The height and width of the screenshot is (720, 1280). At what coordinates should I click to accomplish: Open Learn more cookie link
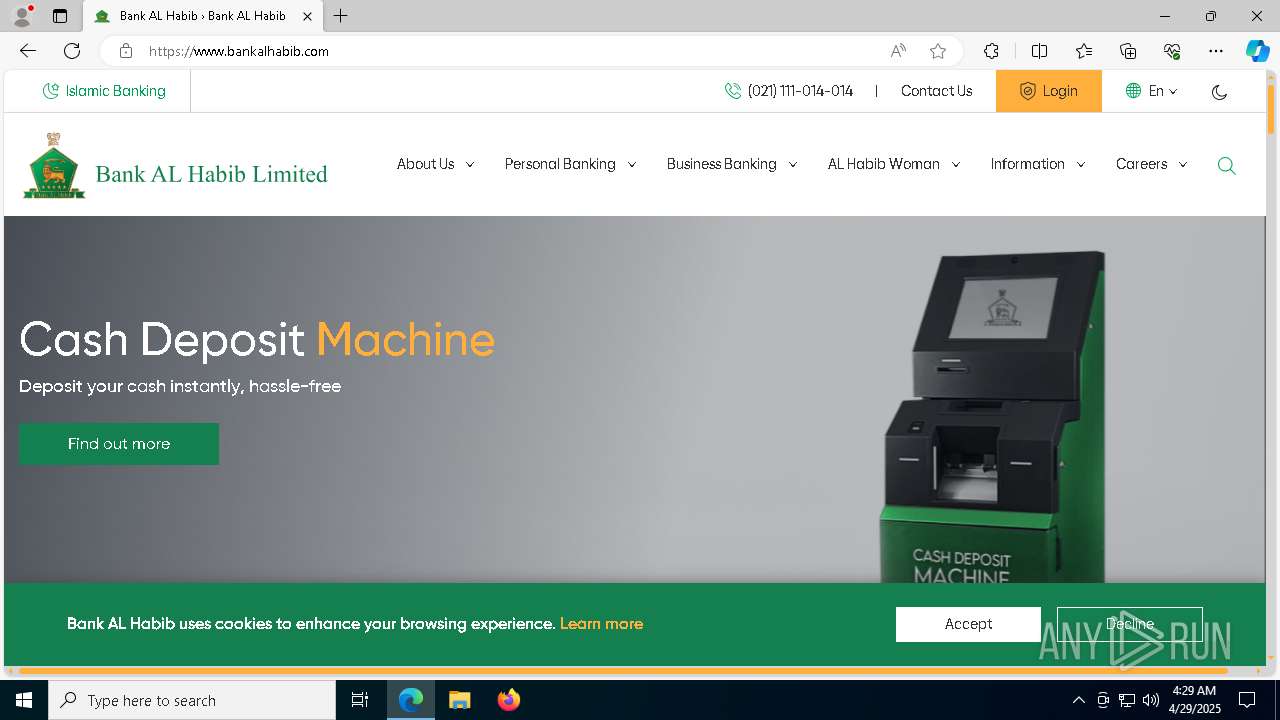click(x=601, y=624)
